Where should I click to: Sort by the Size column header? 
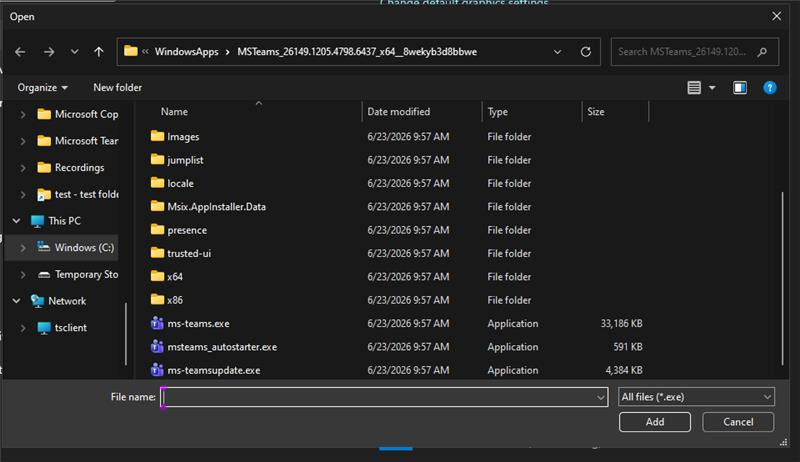(x=595, y=112)
